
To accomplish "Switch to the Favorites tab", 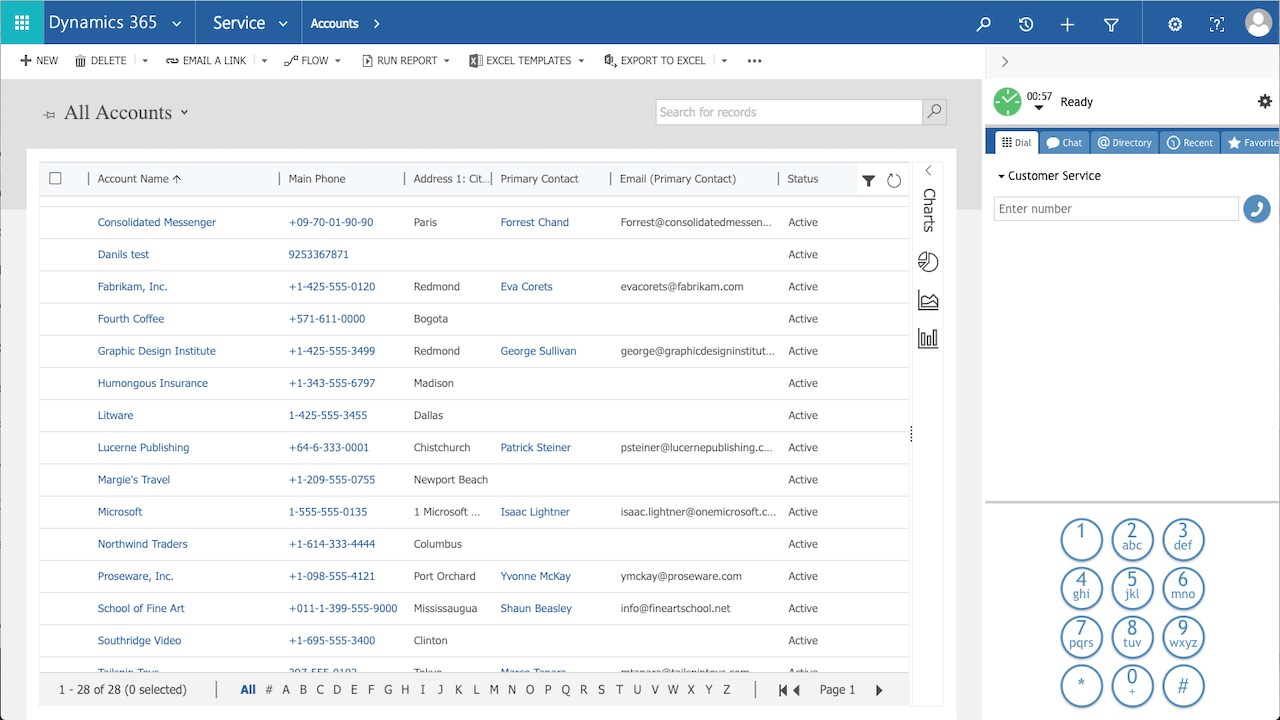I will click(x=1251, y=143).
